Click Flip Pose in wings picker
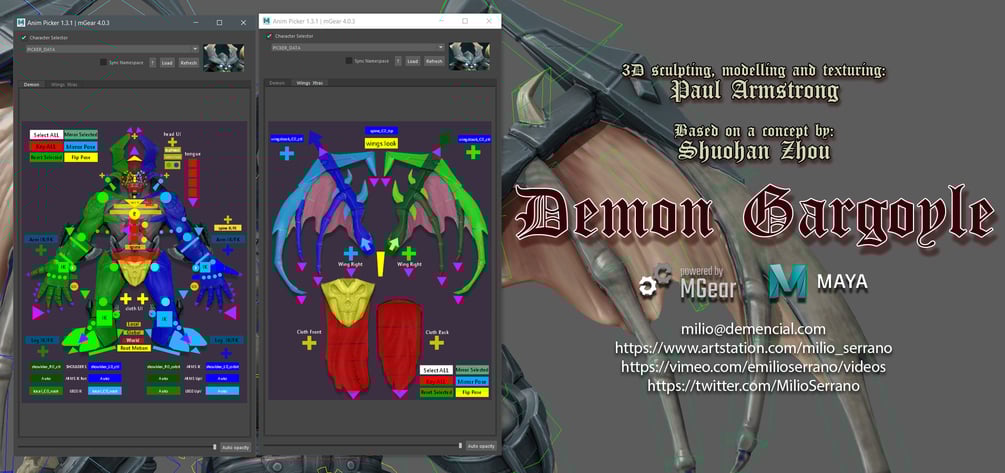1005x473 pixels. [472, 392]
